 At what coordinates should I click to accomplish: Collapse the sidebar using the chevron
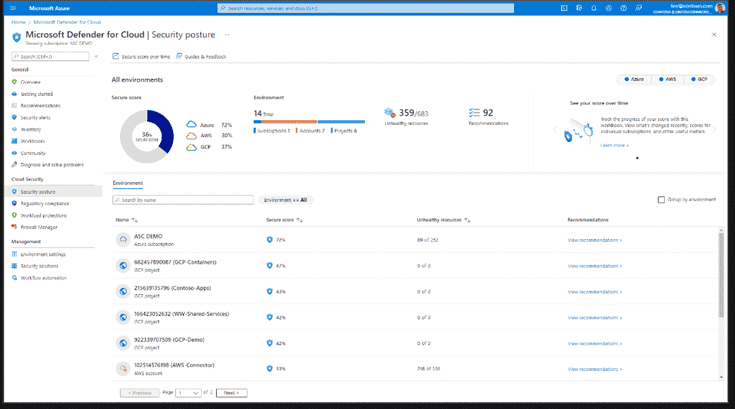(x=97, y=57)
